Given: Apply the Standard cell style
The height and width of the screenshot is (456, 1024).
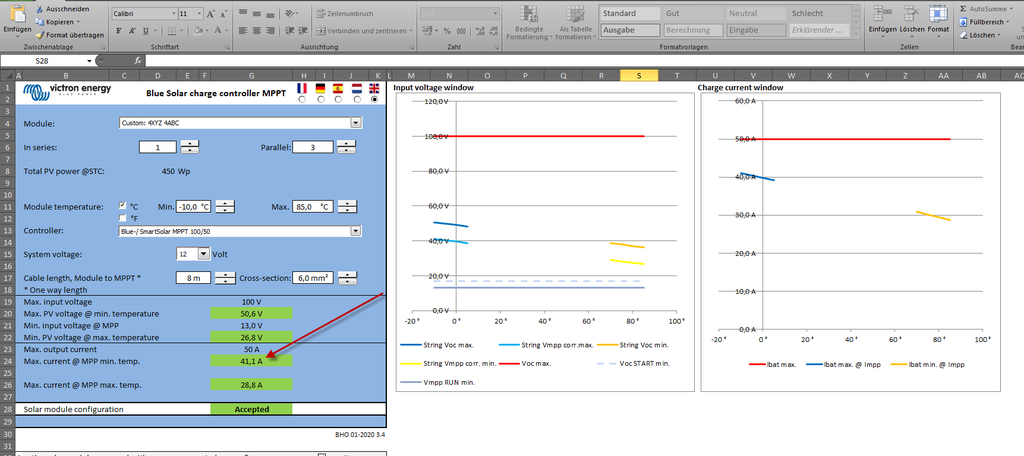Looking at the screenshot, I should (630, 13).
